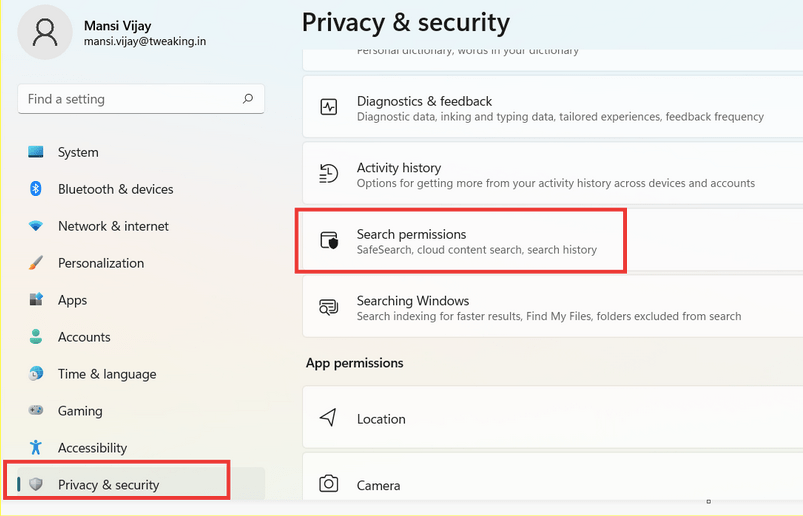Click the Accounts person icon
Screen dimensions: 803x516
(36, 336)
